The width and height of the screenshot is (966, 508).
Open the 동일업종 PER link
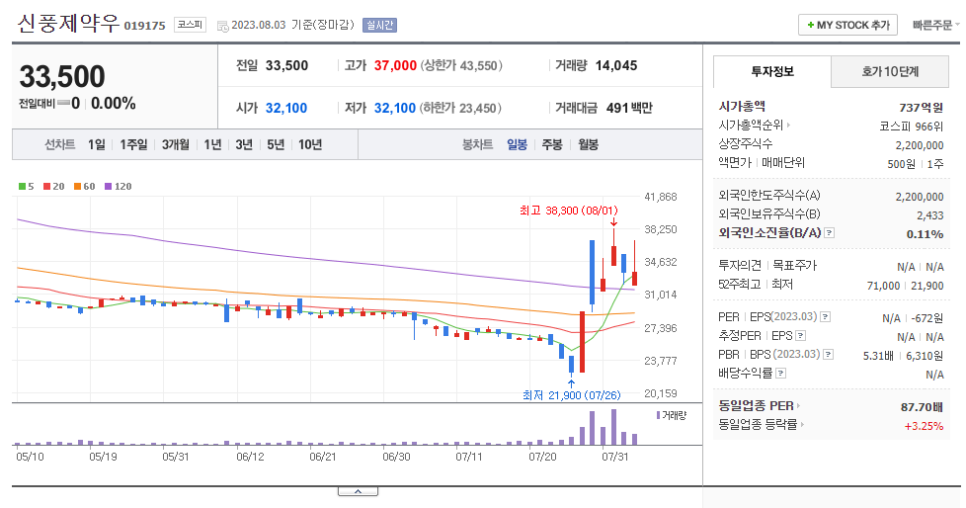pos(759,406)
